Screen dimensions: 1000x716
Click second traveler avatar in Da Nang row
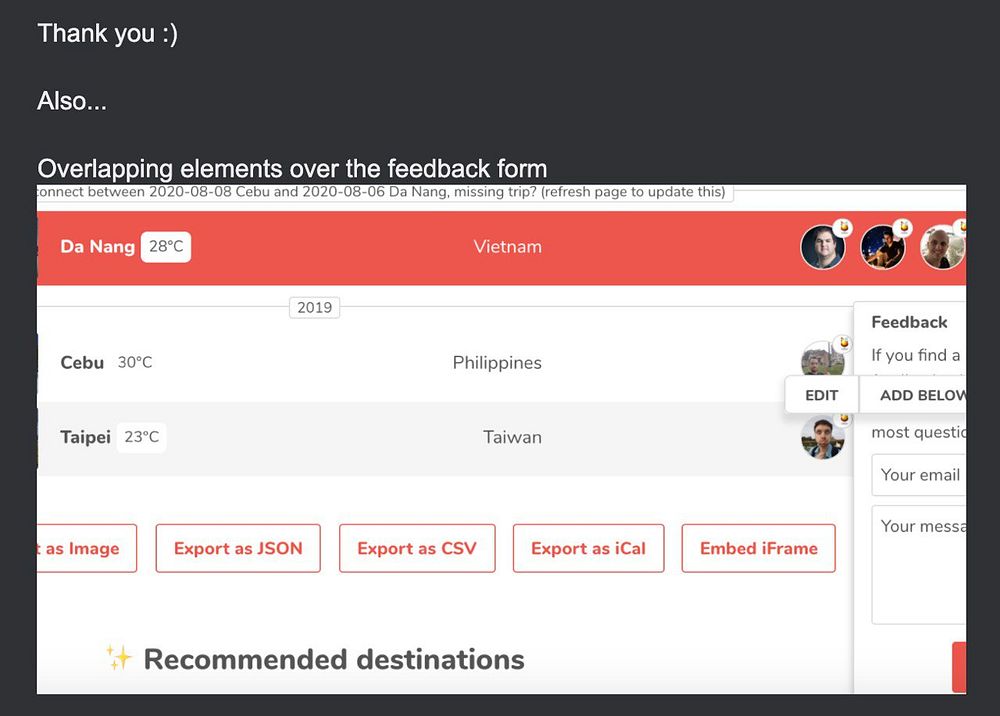click(x=883, y=247)
